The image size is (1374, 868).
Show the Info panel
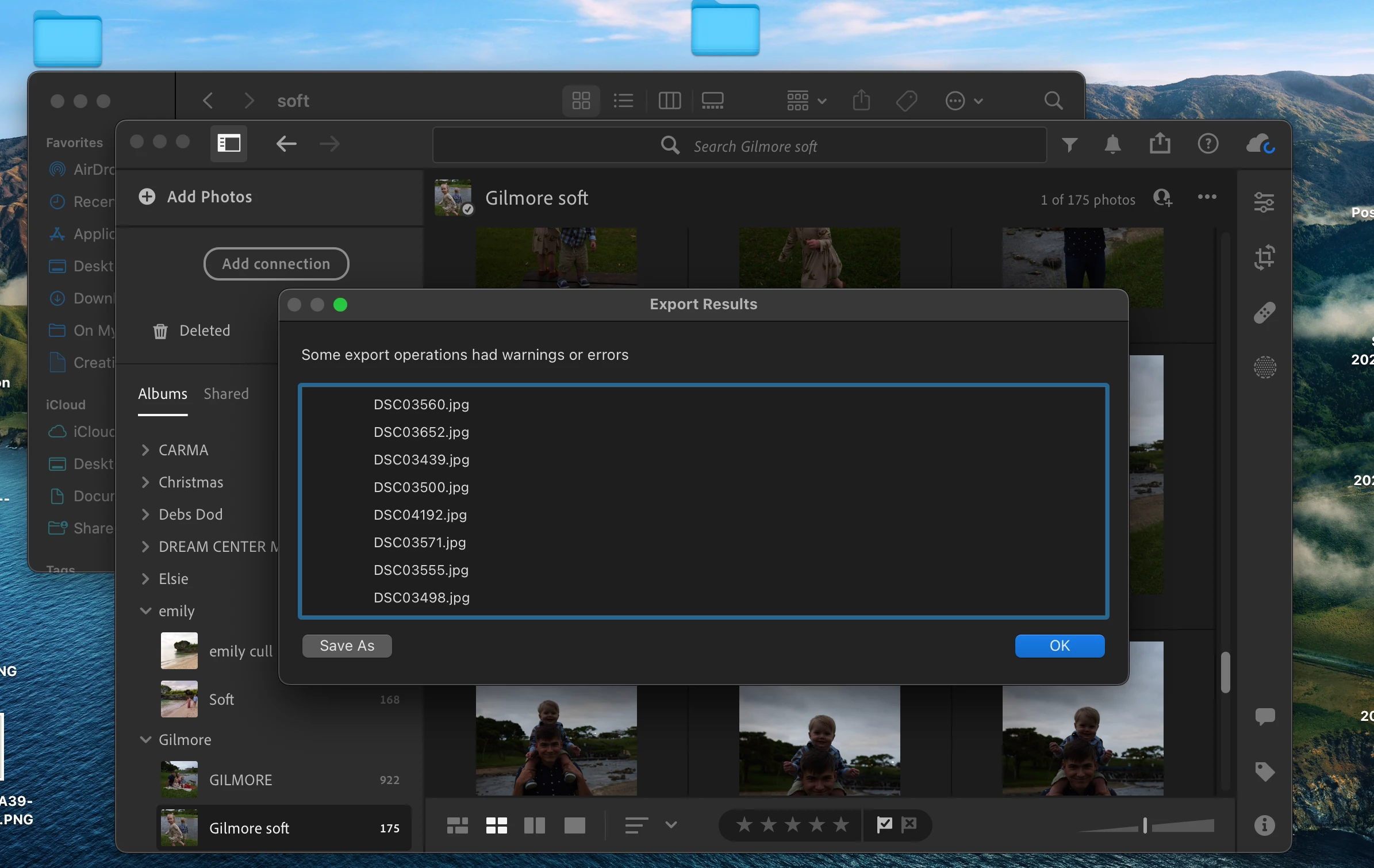[x=1264, y=825]
